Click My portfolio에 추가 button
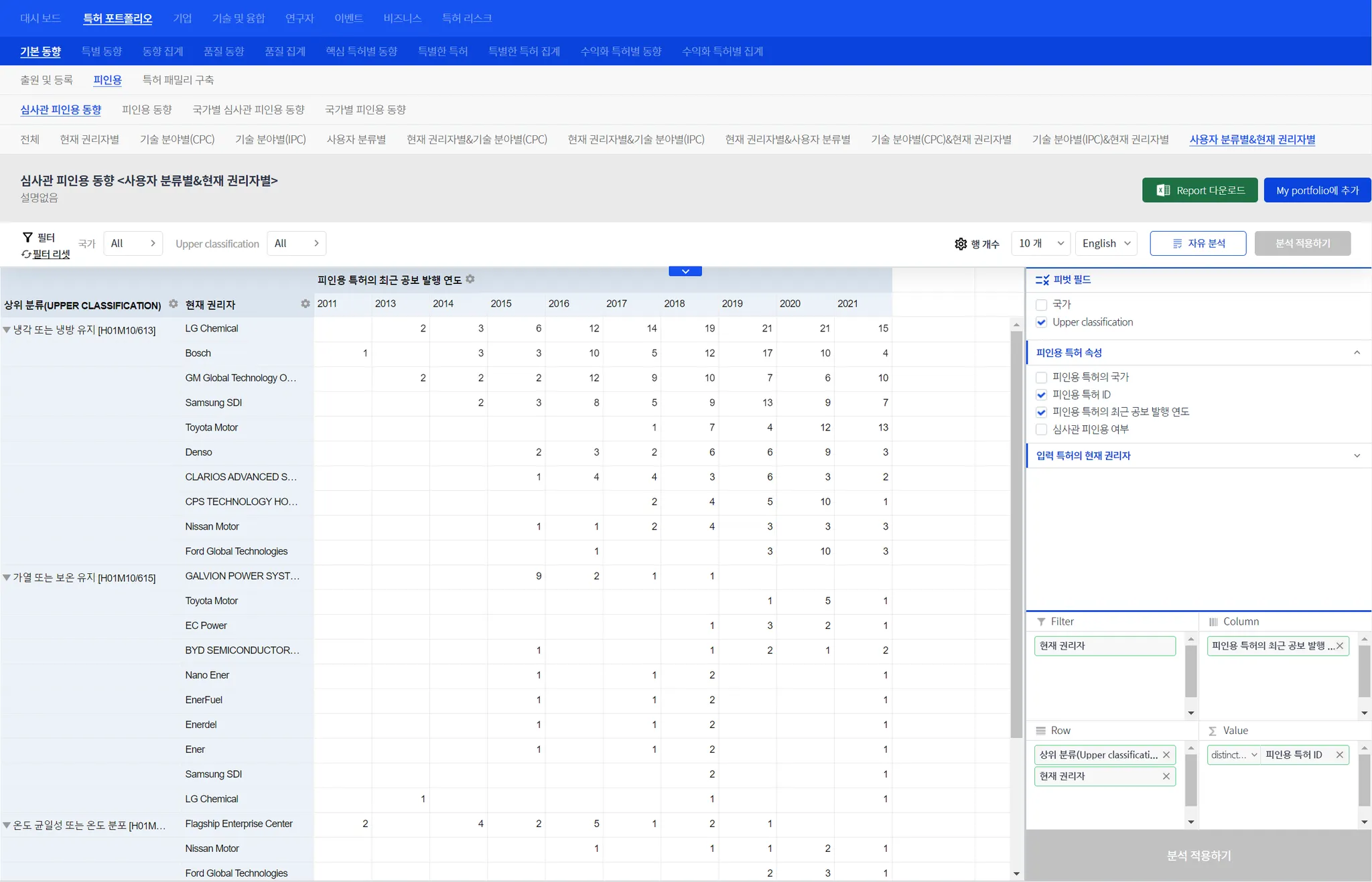The image size is (1372, 882). coord(1316,190)
